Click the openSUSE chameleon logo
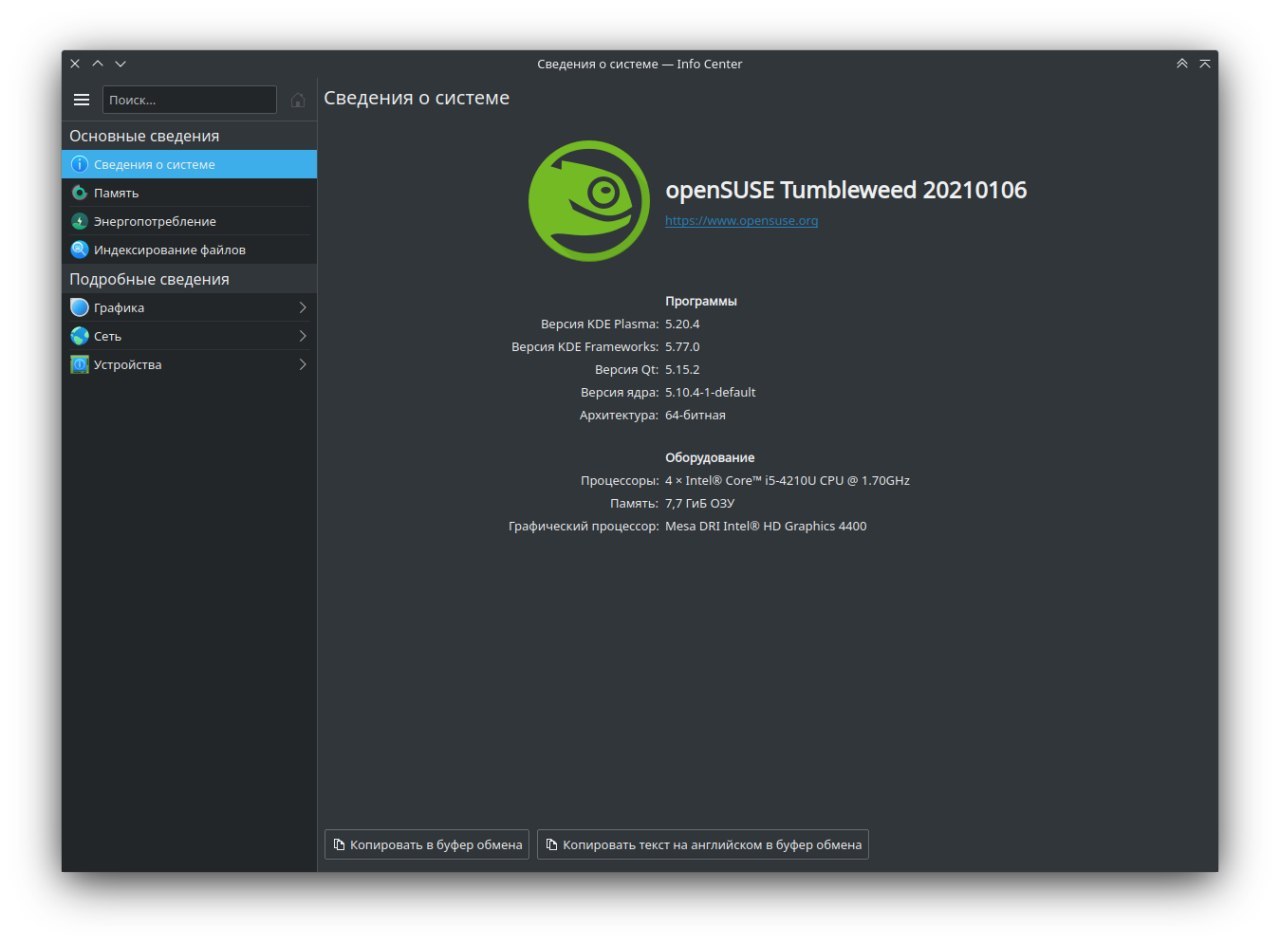The width and height of the screenshot is (1280, 945). [x=588, y=200]
